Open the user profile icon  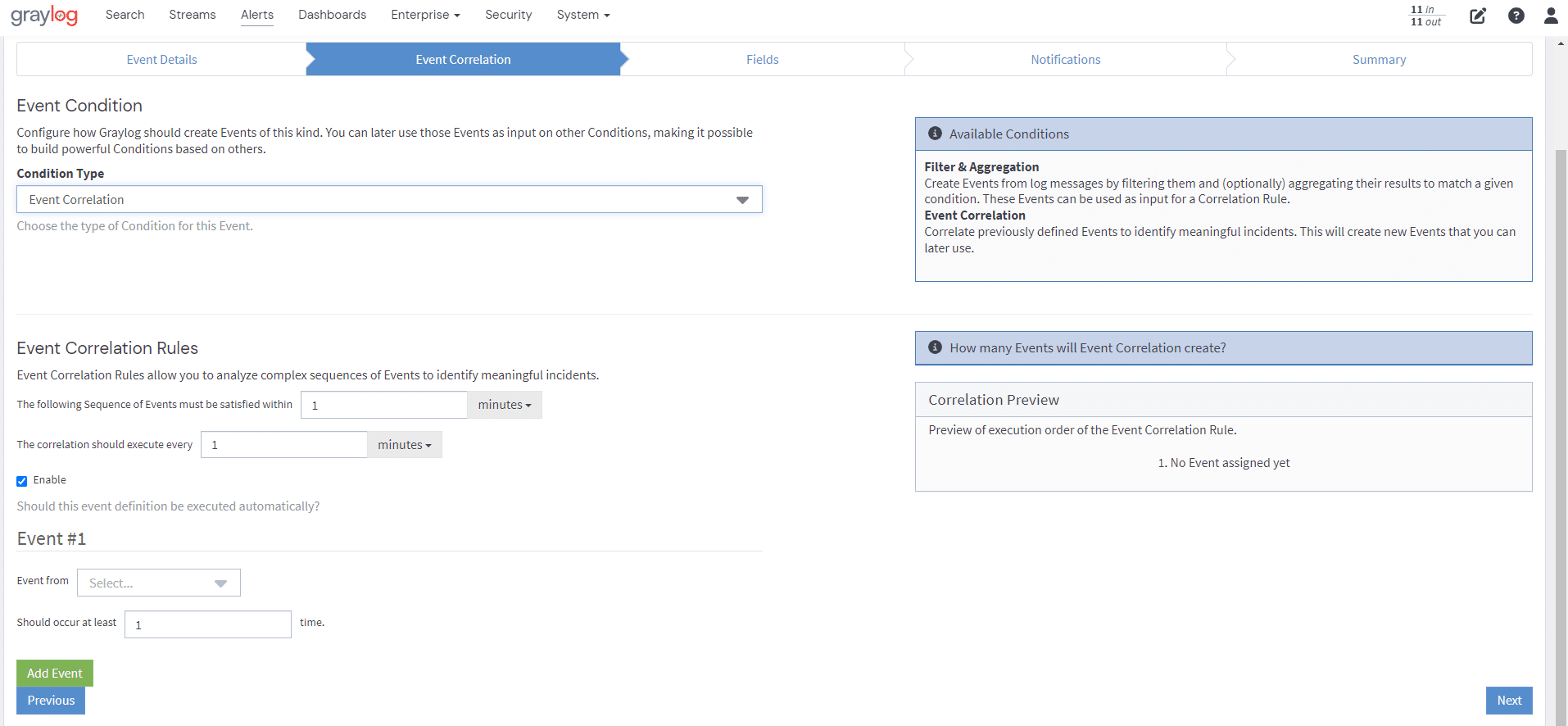1550,16
